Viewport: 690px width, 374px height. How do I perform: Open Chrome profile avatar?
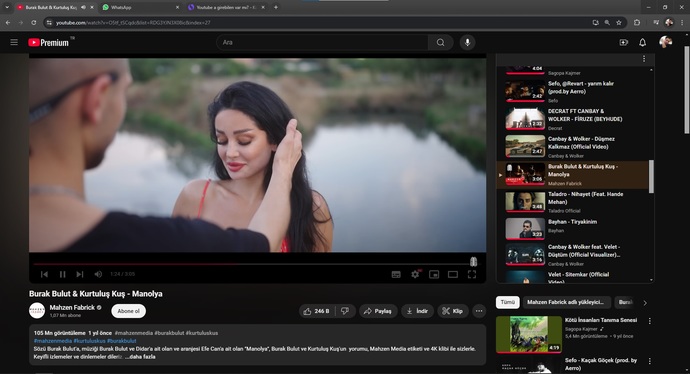(669, 22)
